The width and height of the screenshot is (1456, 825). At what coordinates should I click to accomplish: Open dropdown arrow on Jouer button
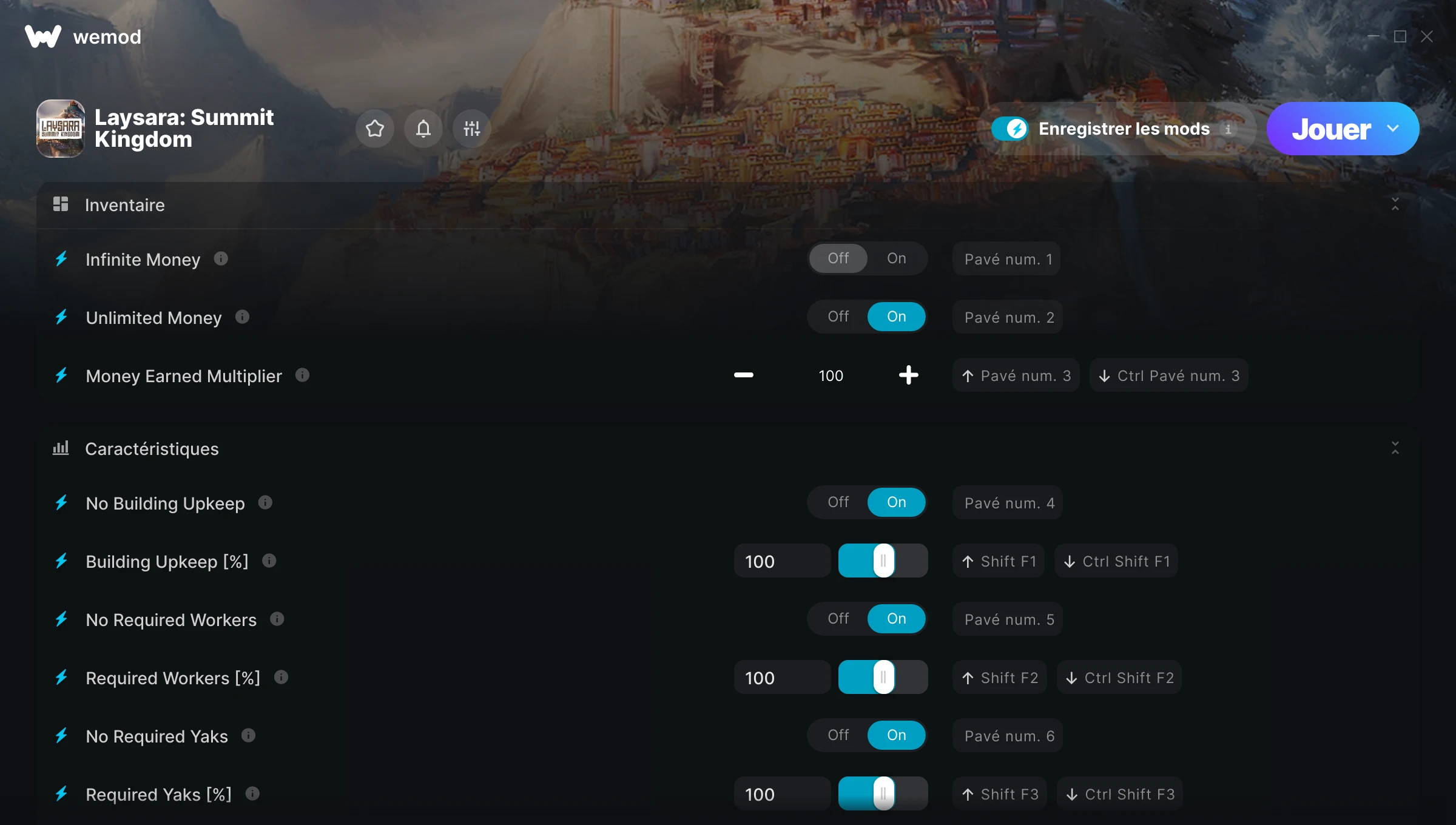[x=1393, y=129]
